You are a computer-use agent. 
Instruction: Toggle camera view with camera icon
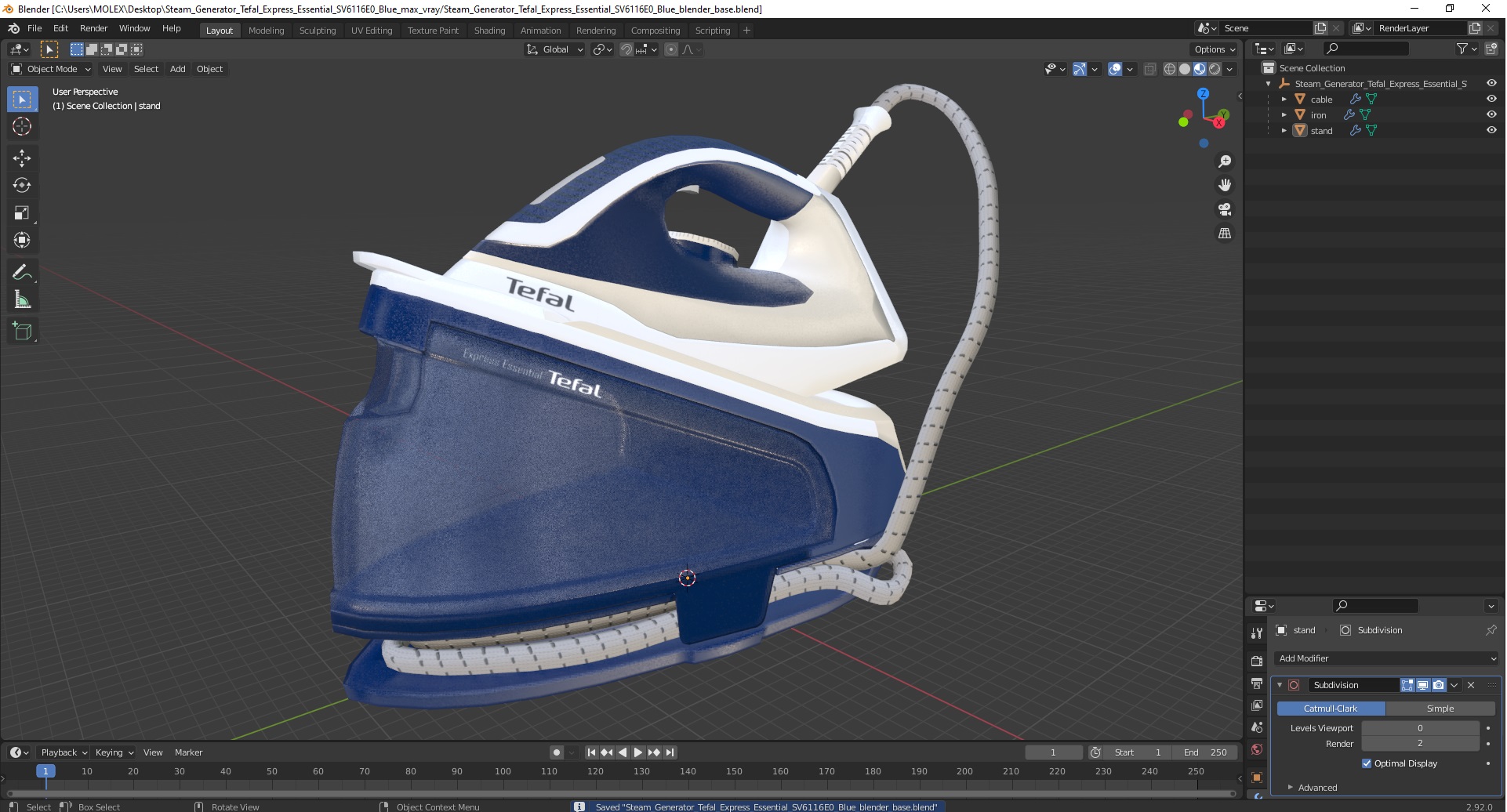coord(1225,209)
